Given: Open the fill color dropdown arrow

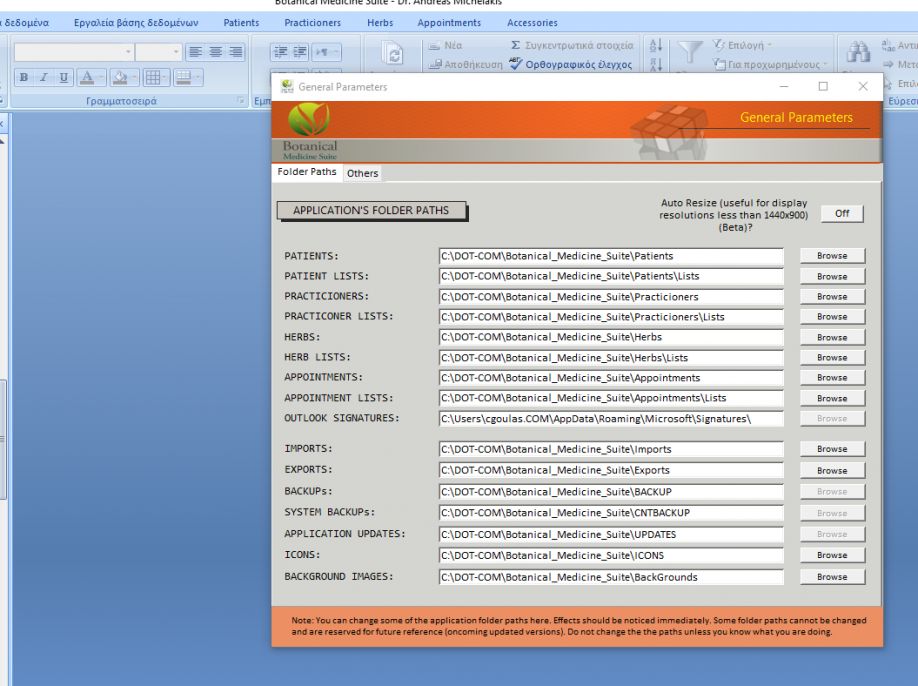Looking at the screenshot, I should pyautogui.click(x=135, y=77).
